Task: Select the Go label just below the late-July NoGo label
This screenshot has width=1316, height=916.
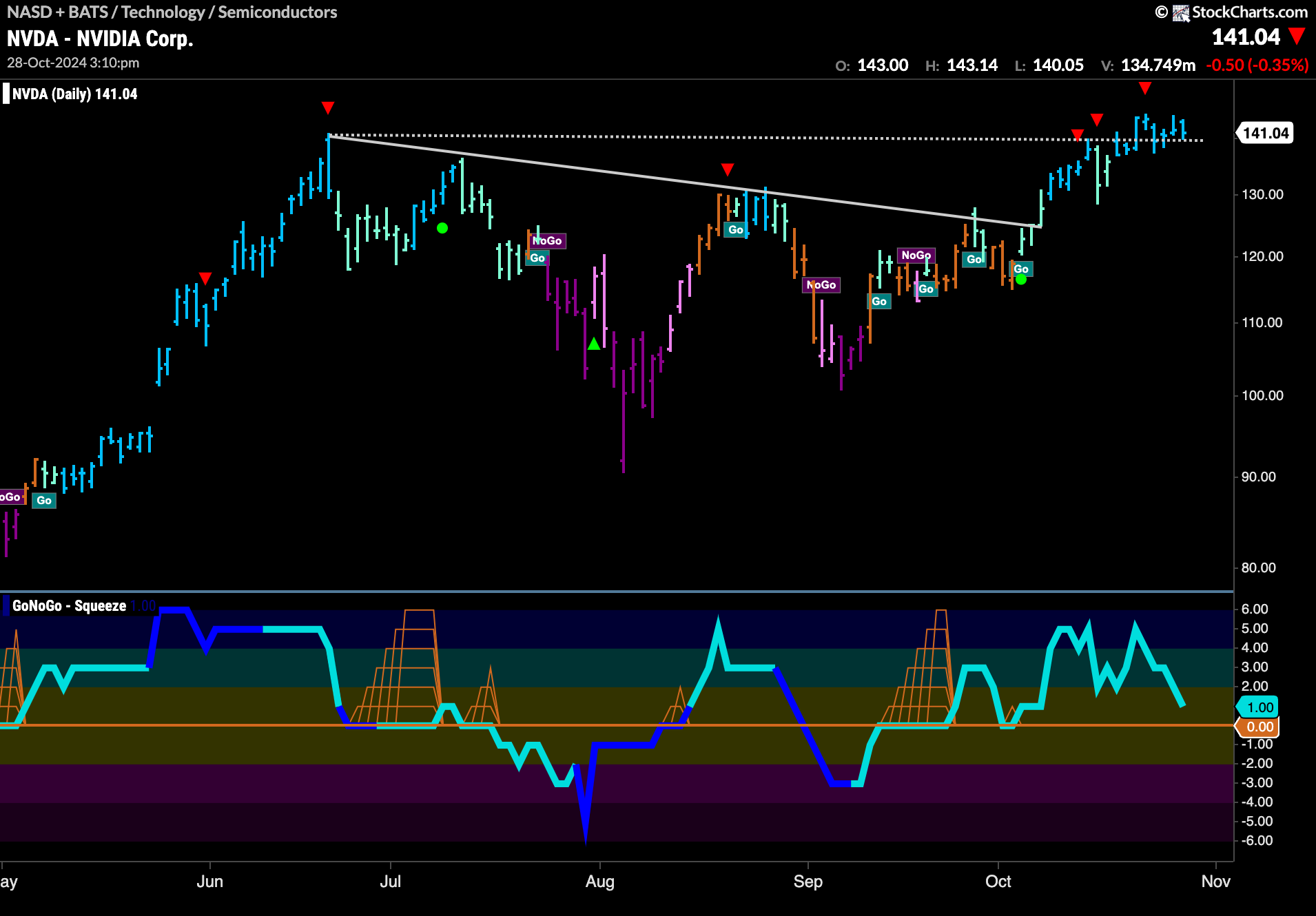Action: coord(537,258)
